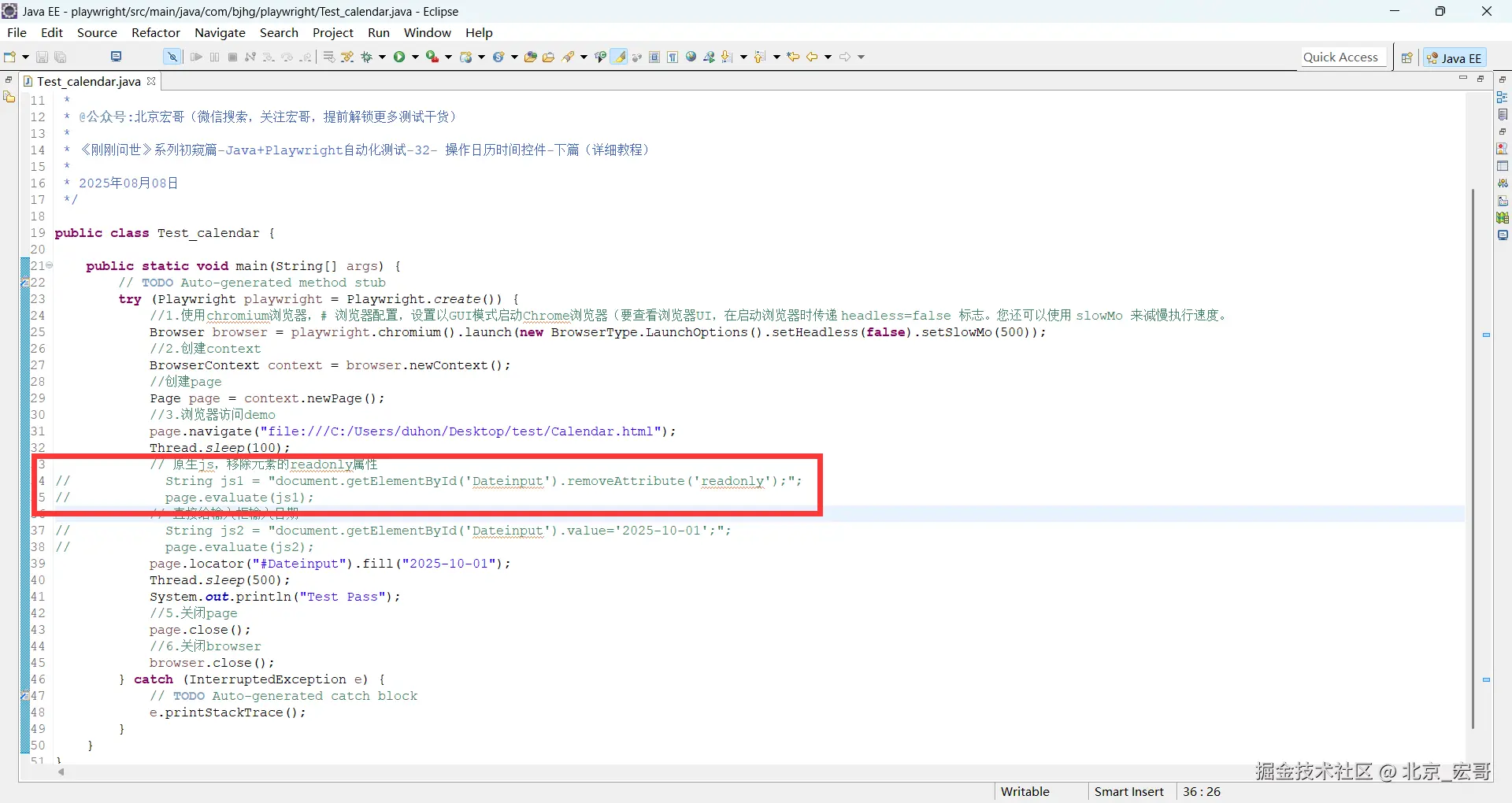Minimize the editor area
The width and height of the screenshot is (1512, 803).
pos(1463,78)
